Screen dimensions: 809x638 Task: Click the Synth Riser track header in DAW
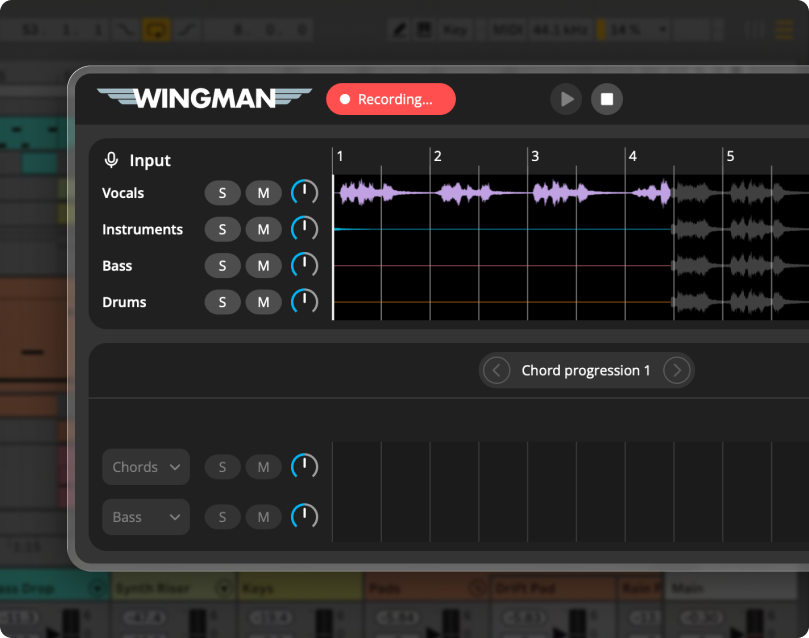point(173,588)
